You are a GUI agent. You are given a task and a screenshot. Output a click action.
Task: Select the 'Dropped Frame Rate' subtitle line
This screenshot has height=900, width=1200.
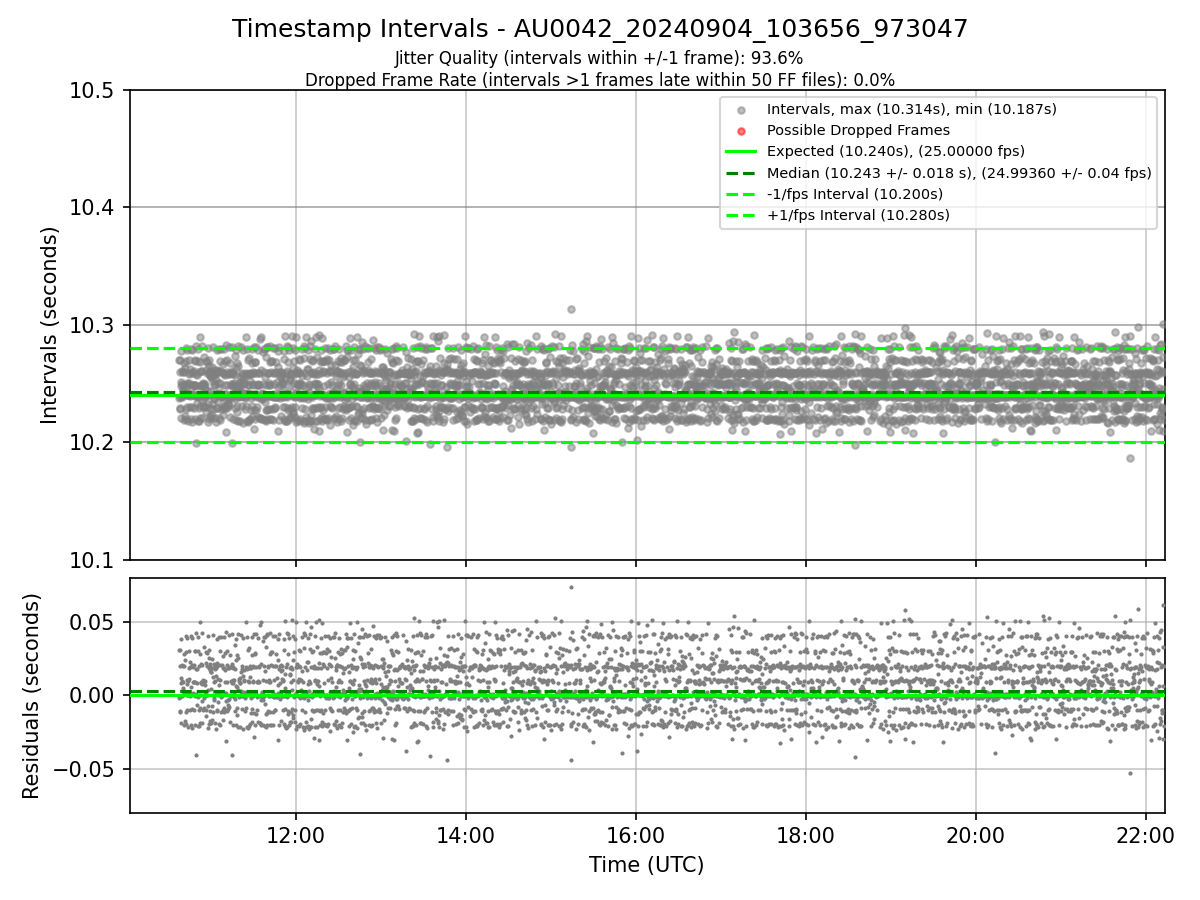600,80
